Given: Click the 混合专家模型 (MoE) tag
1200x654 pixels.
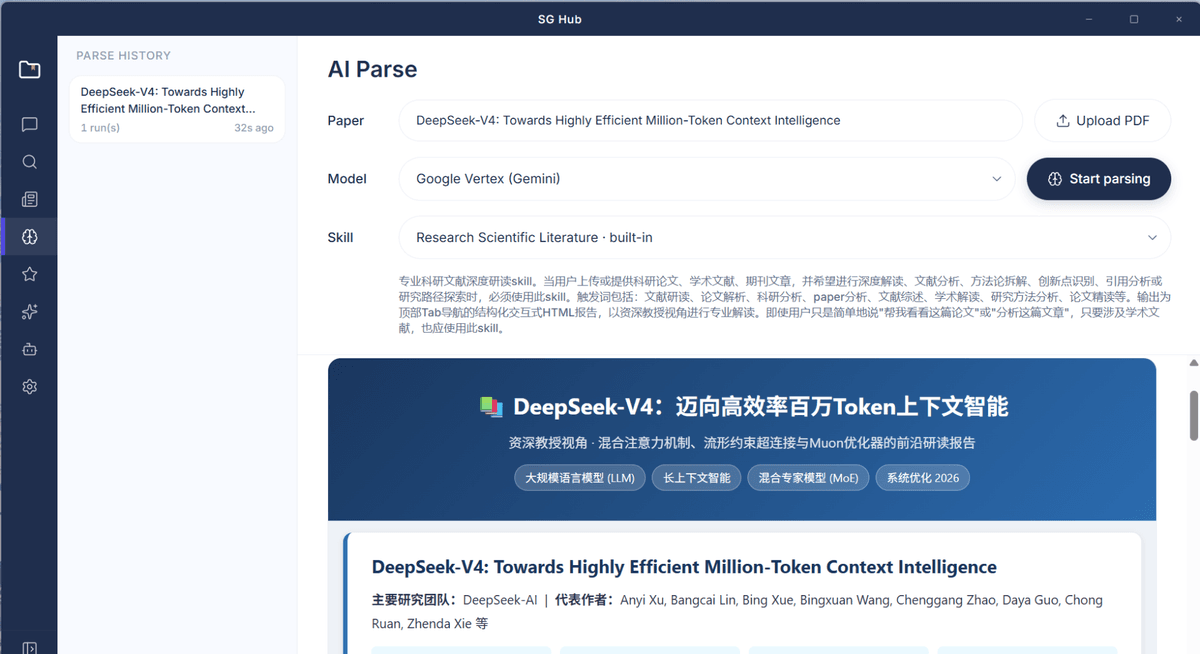Looking at the screenshot, I should coord(808,478).
